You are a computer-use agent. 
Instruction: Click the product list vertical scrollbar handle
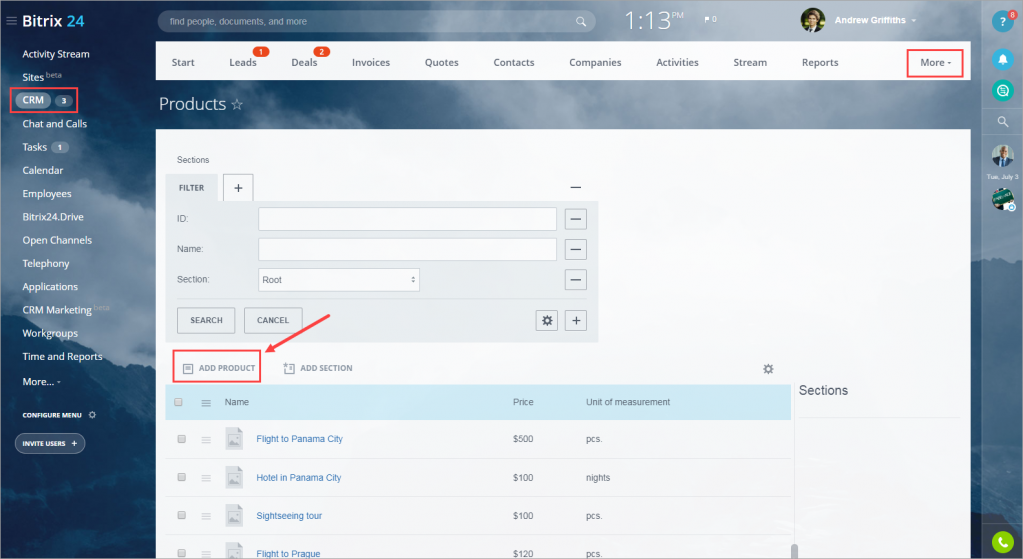(794, 551)
